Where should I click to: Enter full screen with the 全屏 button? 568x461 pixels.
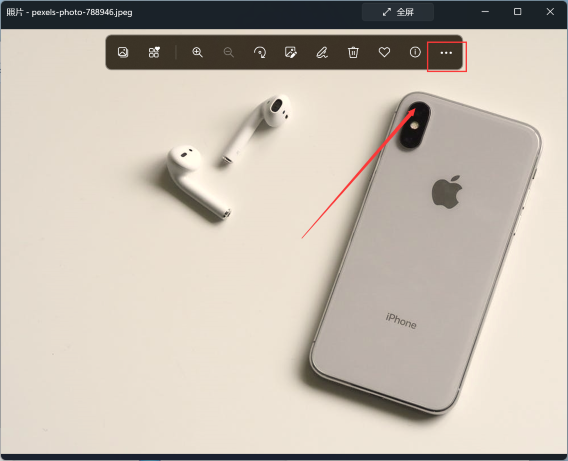[x=398, y=12]
